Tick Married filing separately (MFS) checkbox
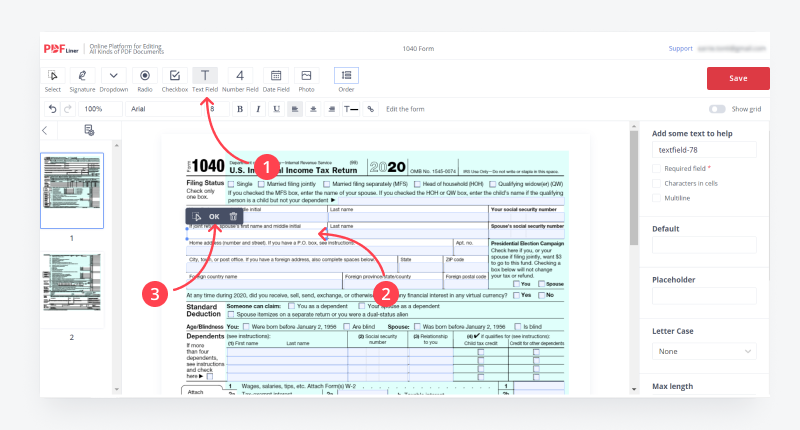The image size is (800, 430). 327,184
